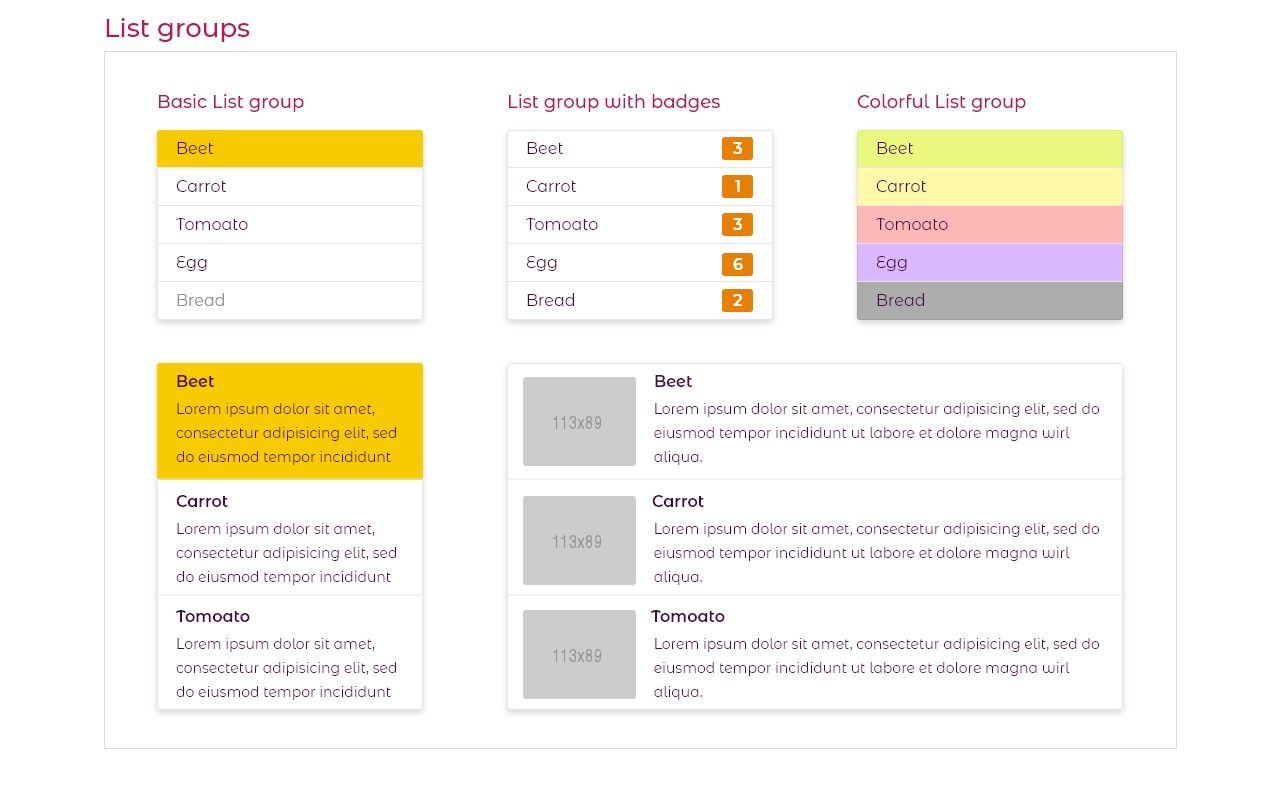Click Tomoato heading in the left description list
The height and width of the screenshot is (800, 1280).
213,616
